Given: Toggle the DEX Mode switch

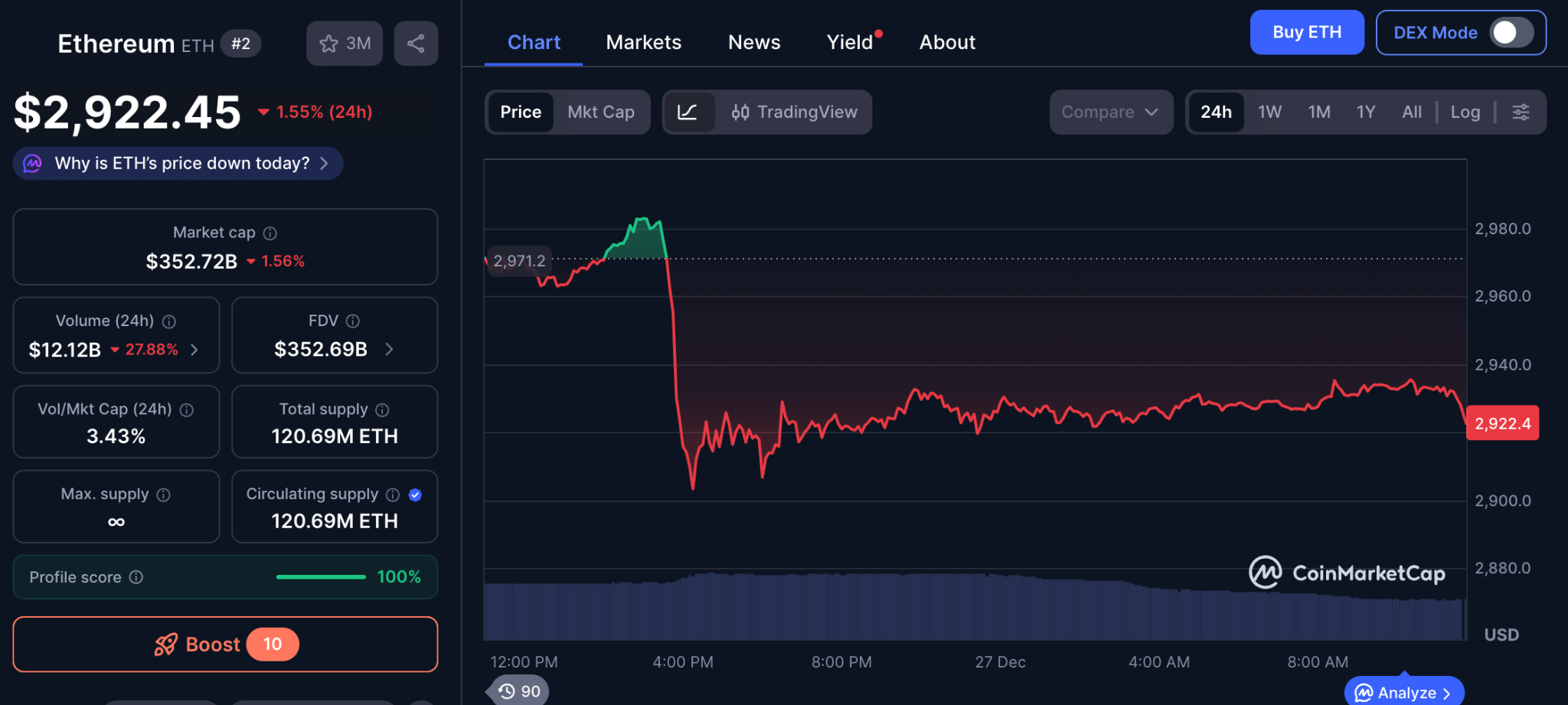Looking at the screenshot, I should (1511, 33).
